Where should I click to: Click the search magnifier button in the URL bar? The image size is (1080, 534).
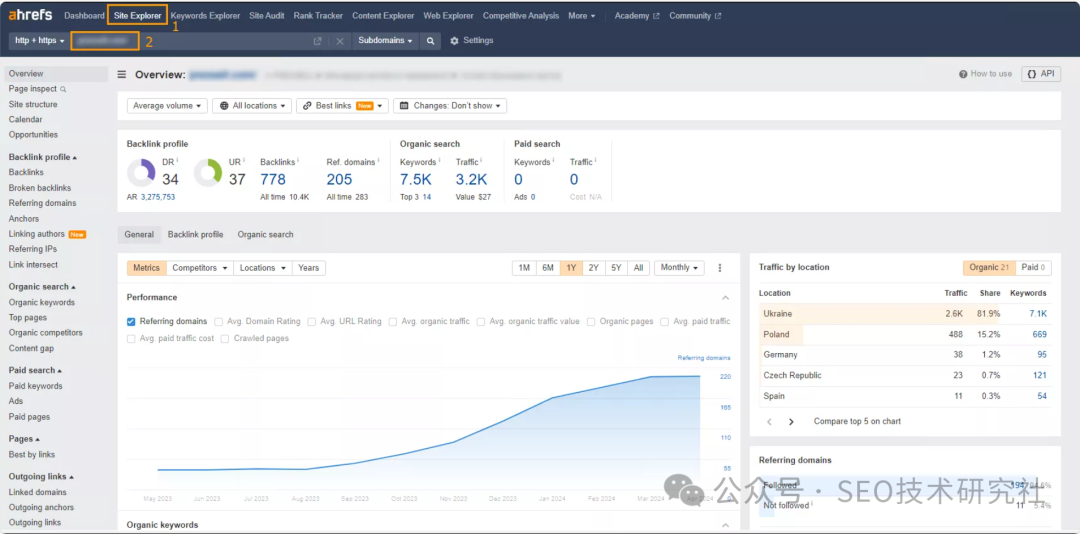[x=430, y=41]
